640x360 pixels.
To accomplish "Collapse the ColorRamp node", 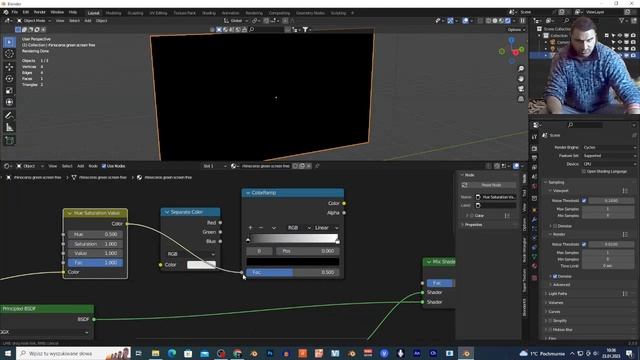I will point(248,193).
